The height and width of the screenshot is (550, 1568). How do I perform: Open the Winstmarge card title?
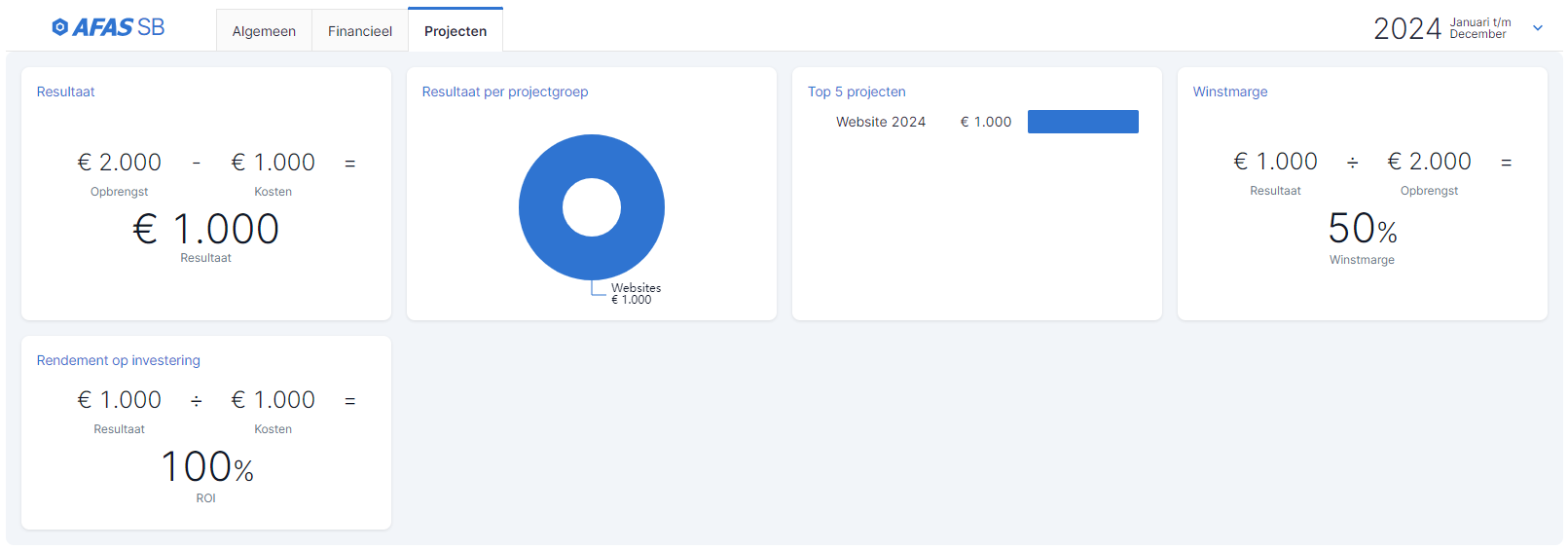click(x=1230, y=92)
